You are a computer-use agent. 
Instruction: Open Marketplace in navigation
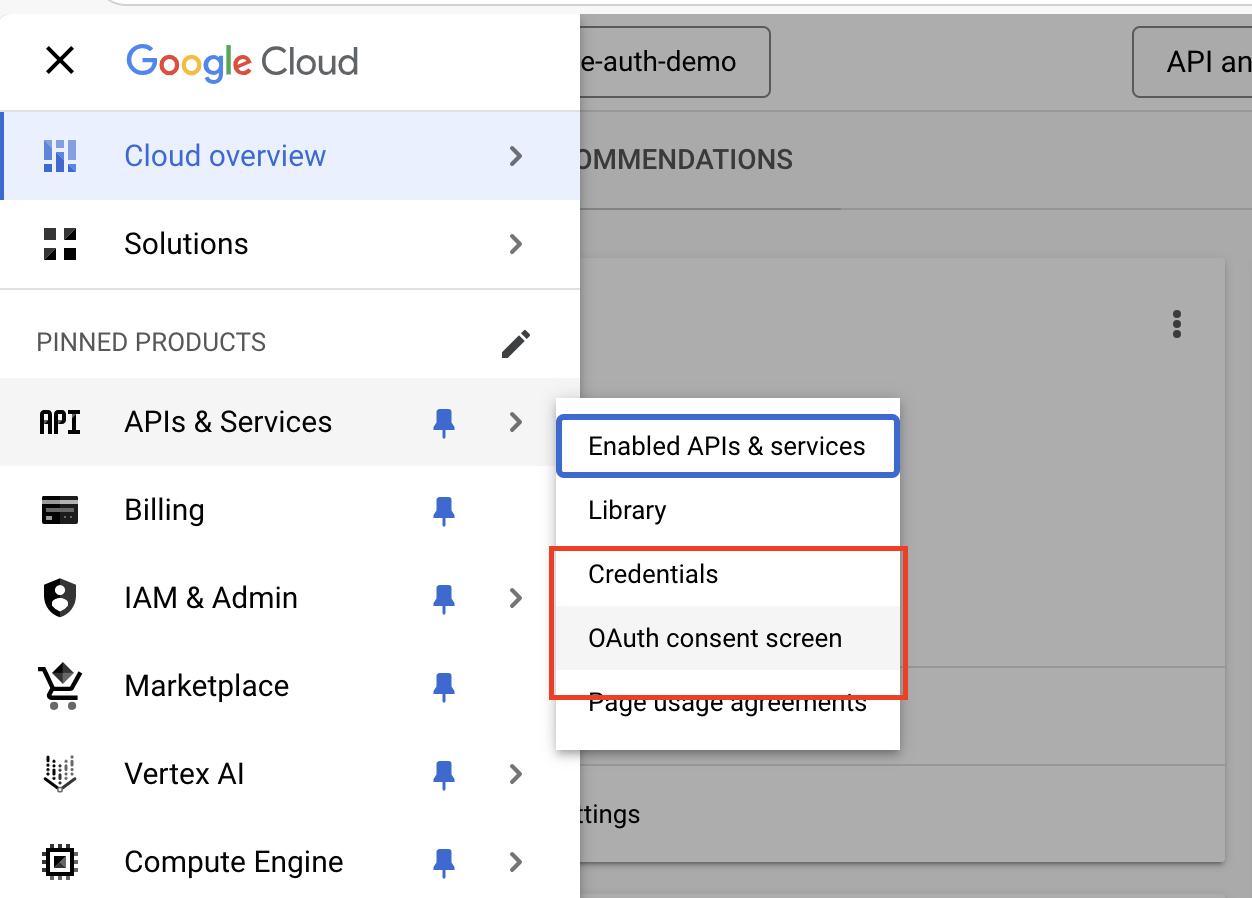290,686
